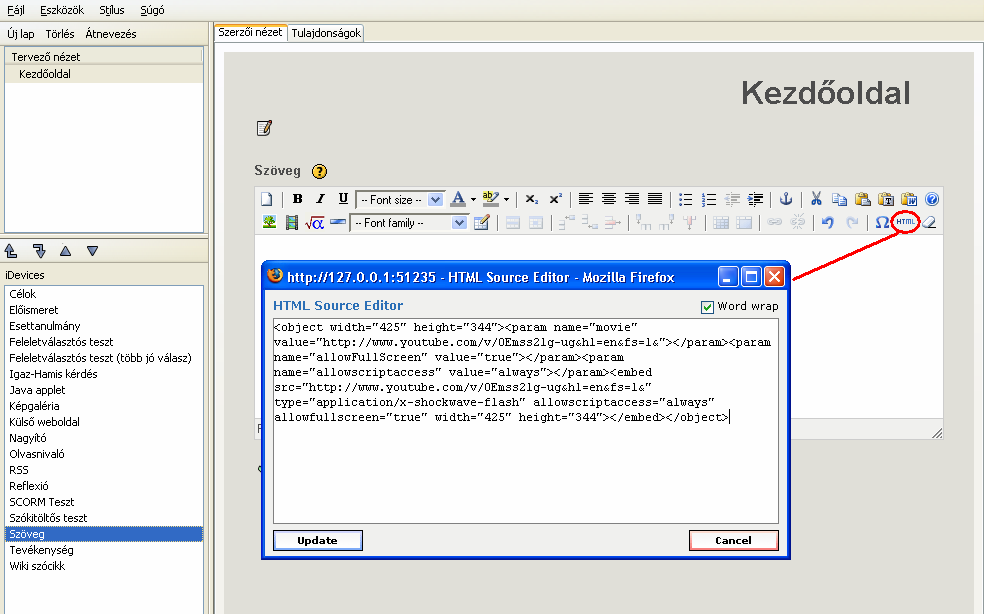Screen dimensions: 984x614
Task: Apply subscript formatting
Action: point(532,199)
